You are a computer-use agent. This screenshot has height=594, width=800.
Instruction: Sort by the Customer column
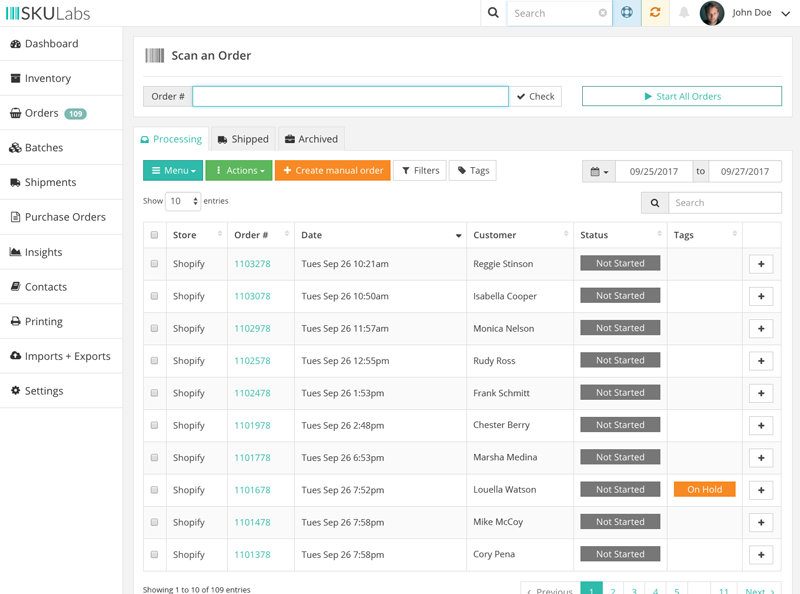[520, 235]
